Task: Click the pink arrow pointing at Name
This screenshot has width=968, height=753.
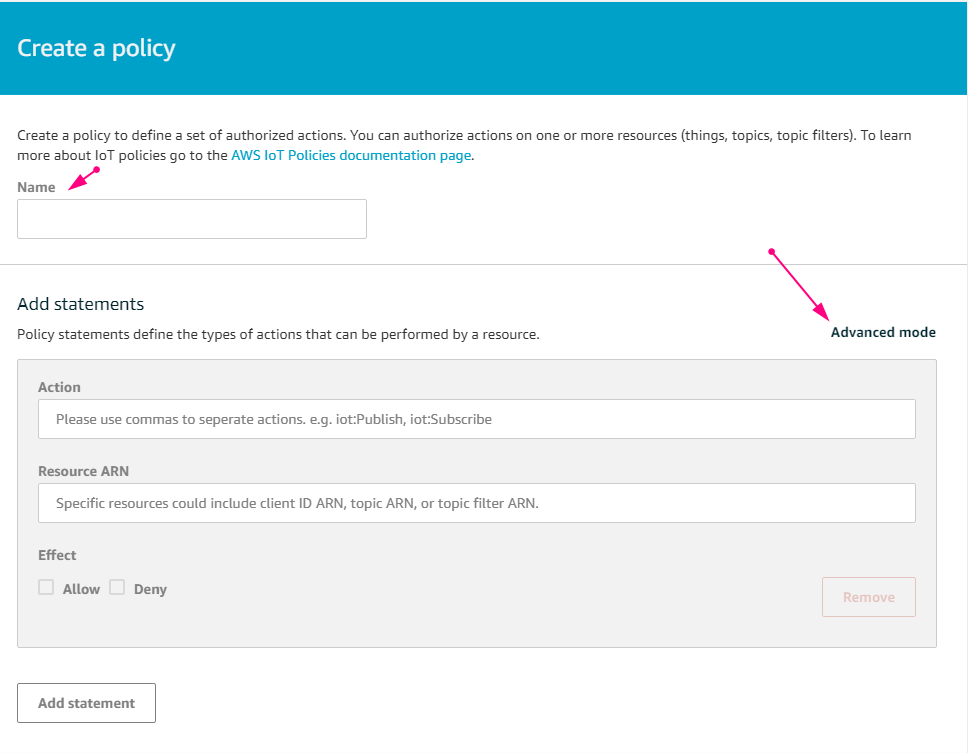Action: coord(84,178)
